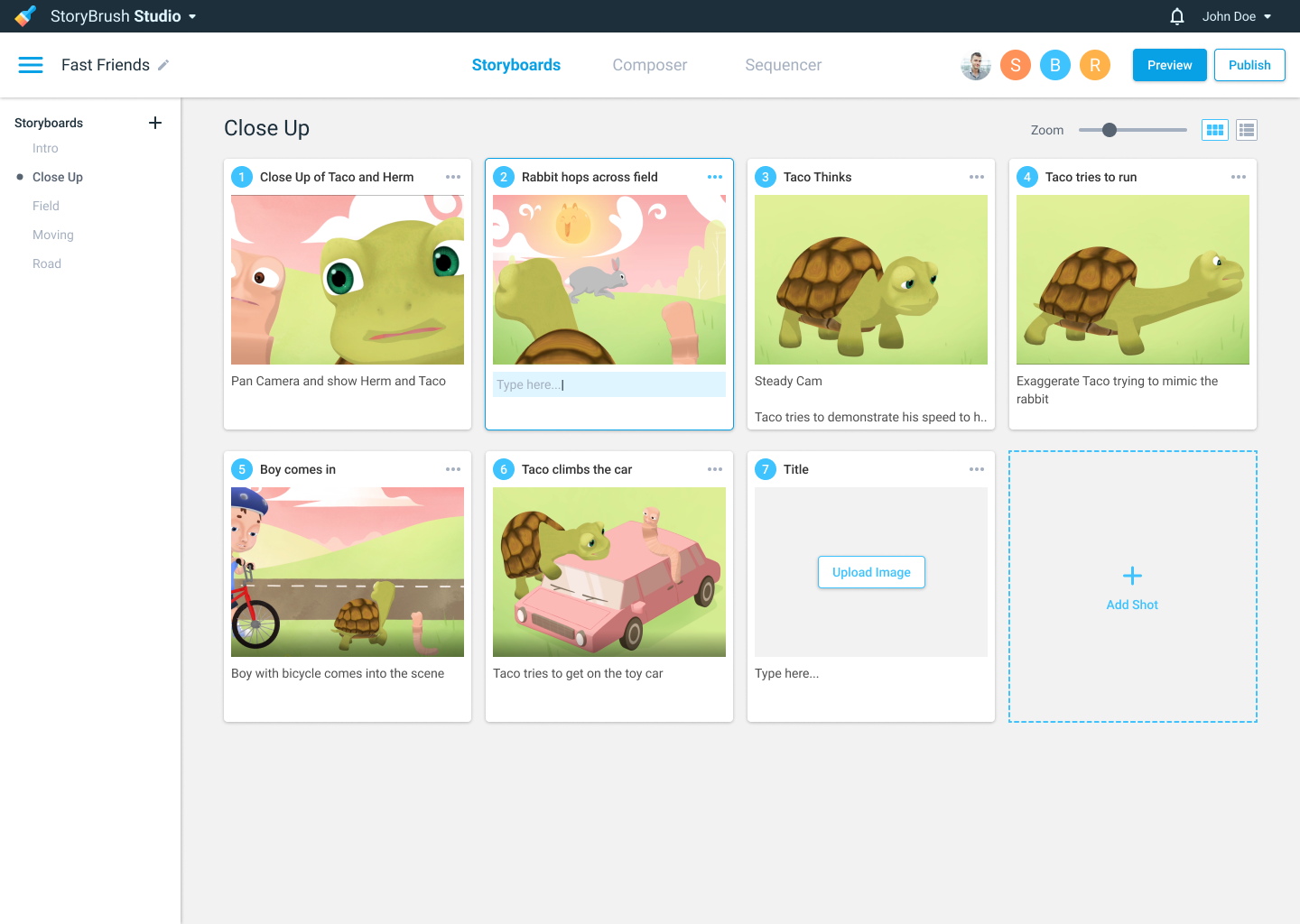
Task: Click the Preview button
Action: click(1169, 65)
